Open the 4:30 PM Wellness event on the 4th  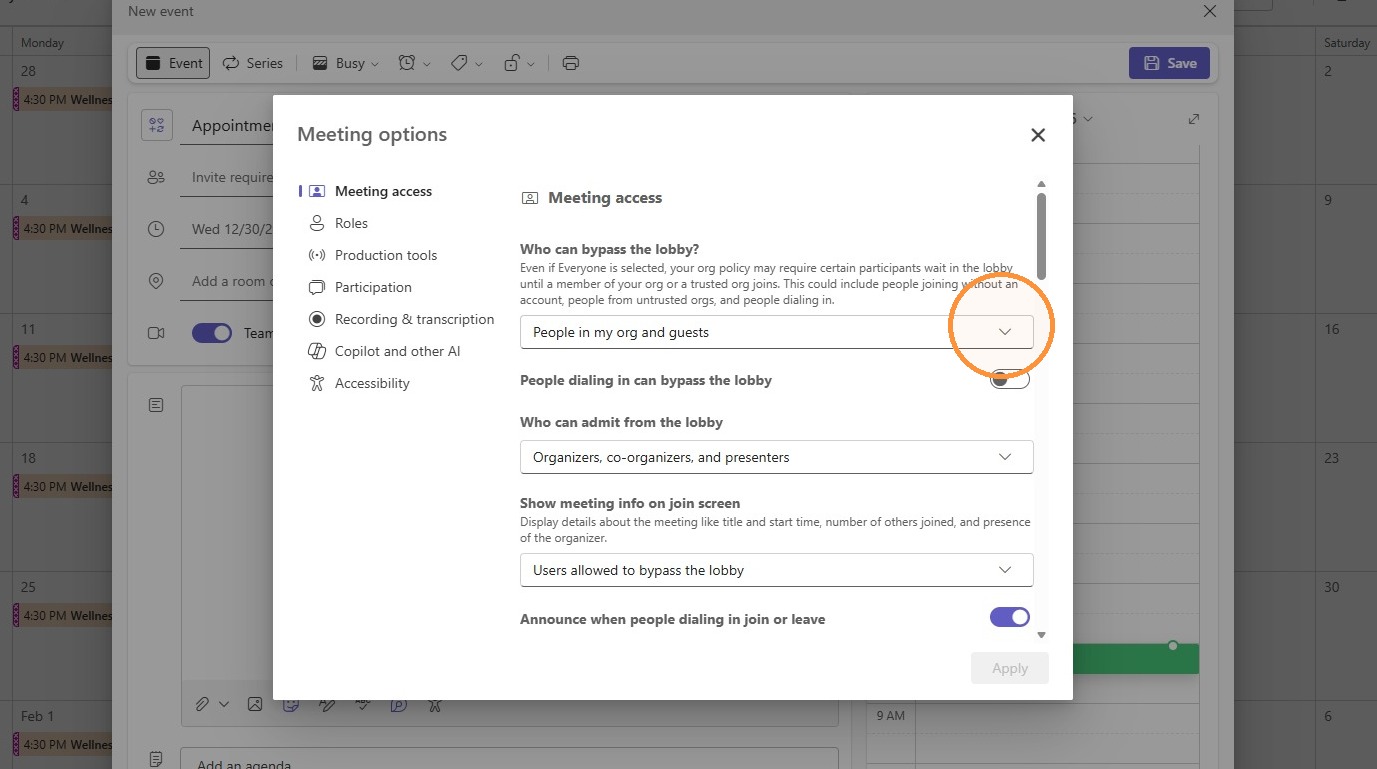[62, 229]
